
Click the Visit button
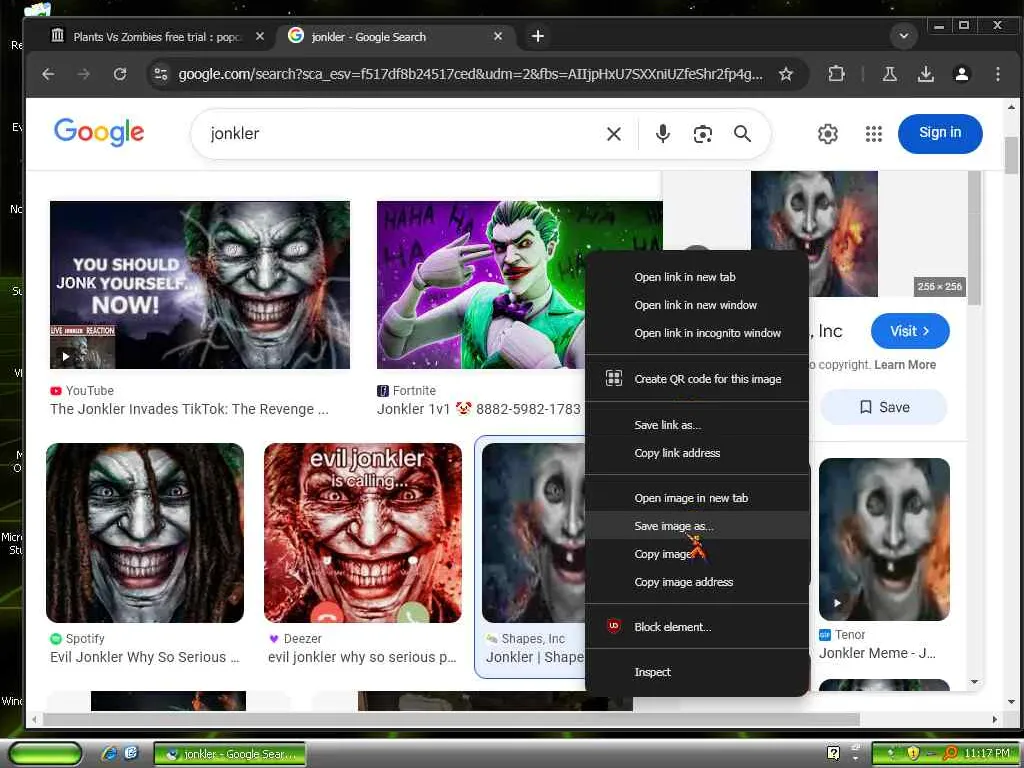click(x=910, y=331)
